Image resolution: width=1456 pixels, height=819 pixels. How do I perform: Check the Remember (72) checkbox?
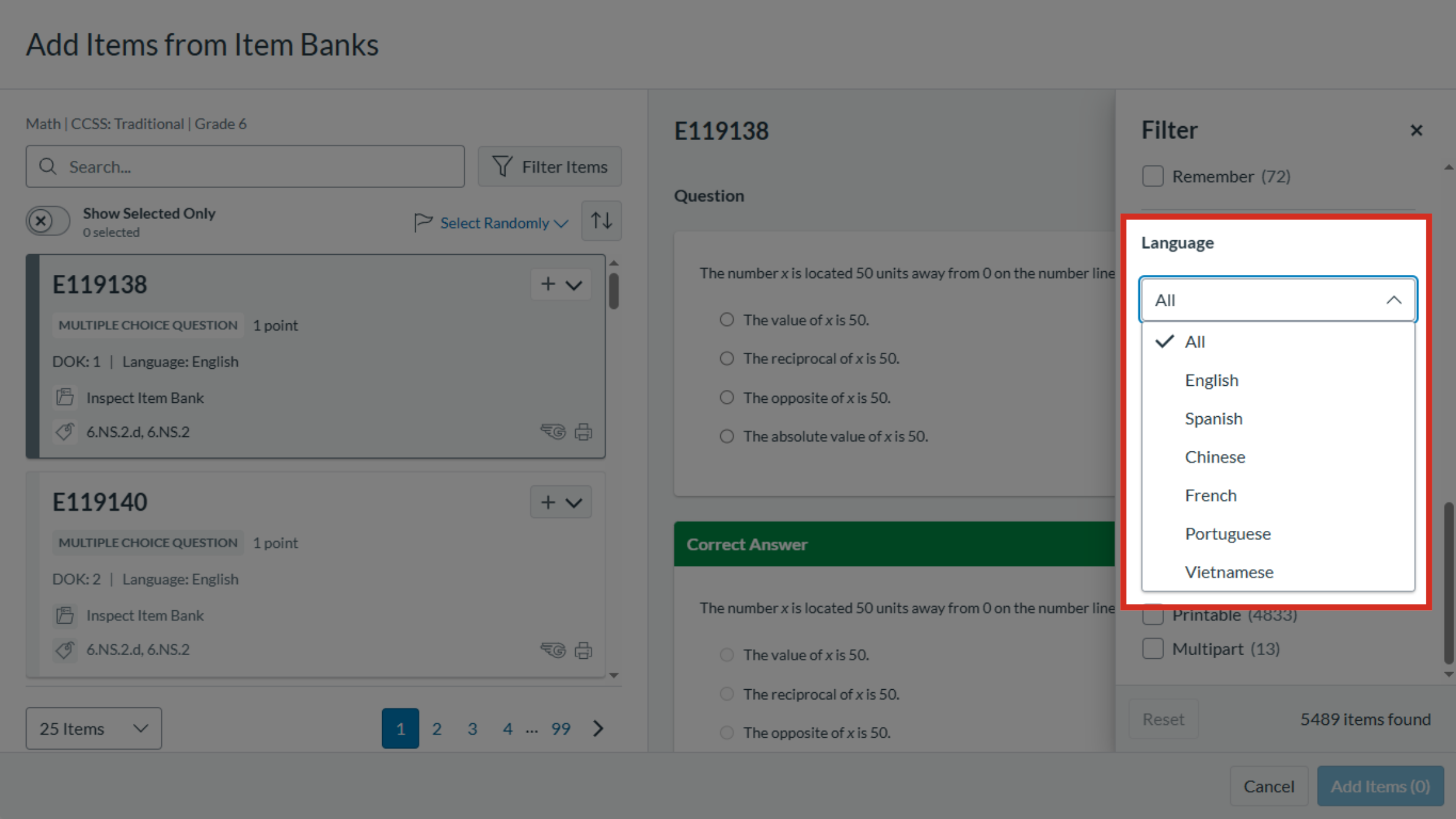[1153, 177]
